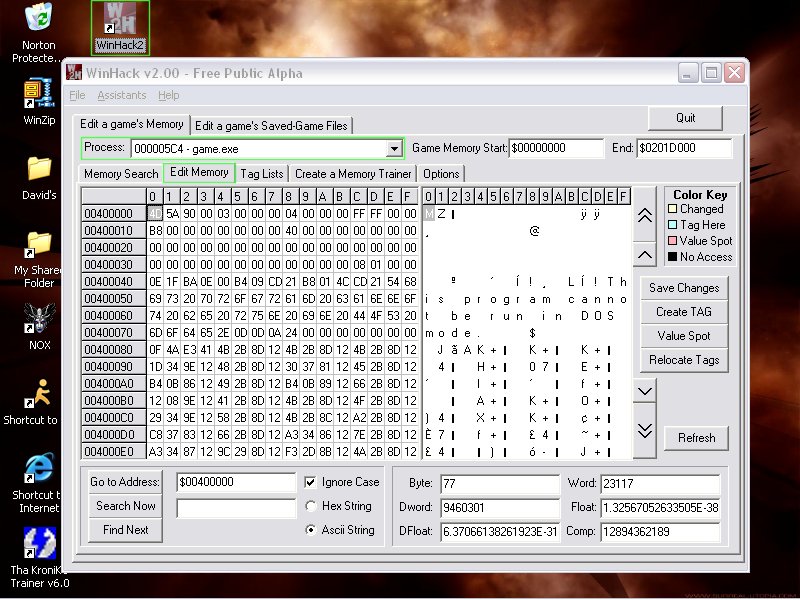Select the Ascii String radio option
Screen dimensions: 800x600
(x=310, y=530)
